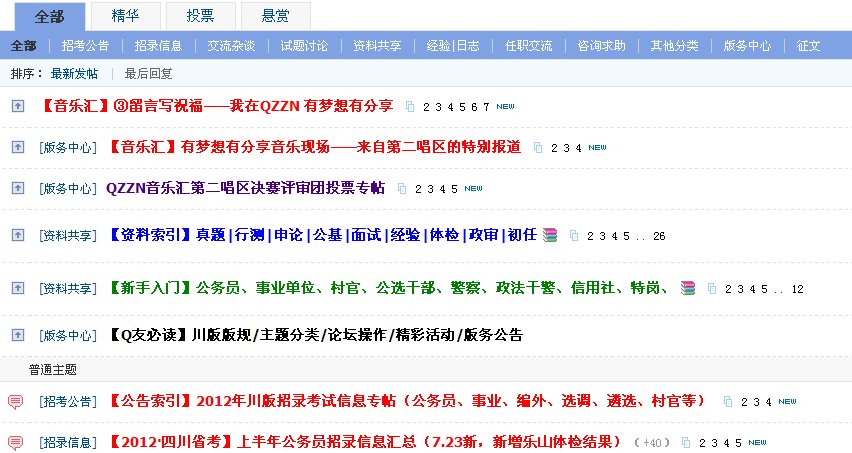This screenshot has width=852, height=453.
Task: Open QZZN音乐汇第二唱区决赛评审团投票专帖
Action: pyautogui.click(x=245, y=188)
